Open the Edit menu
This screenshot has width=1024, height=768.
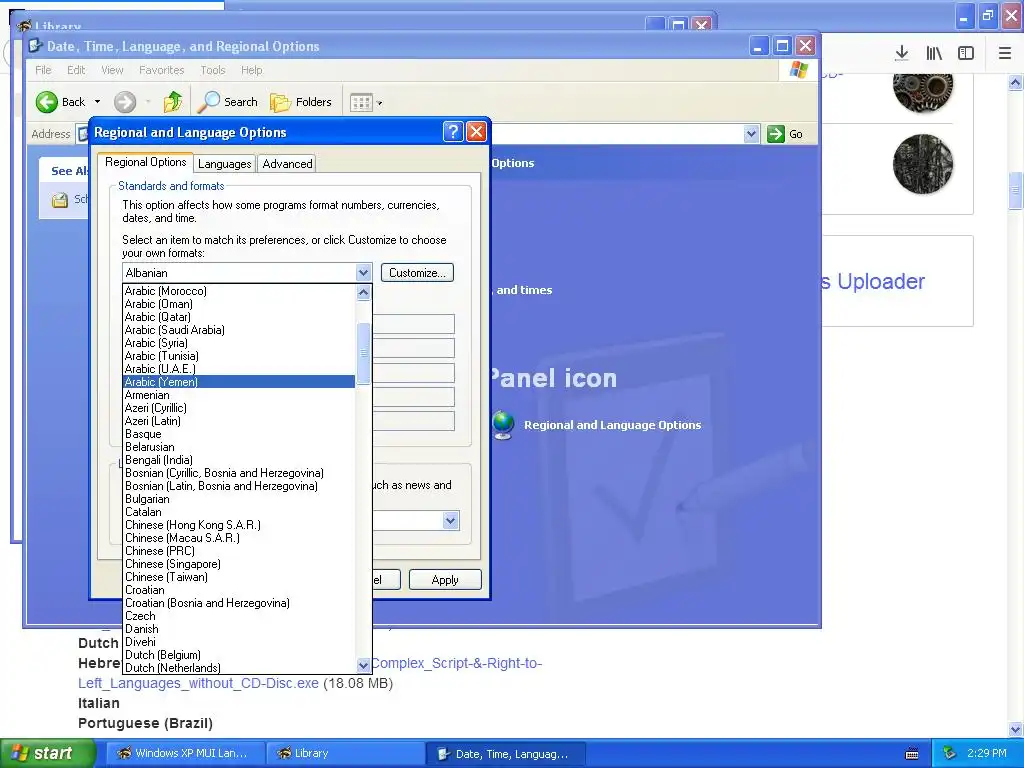(76, 70)
